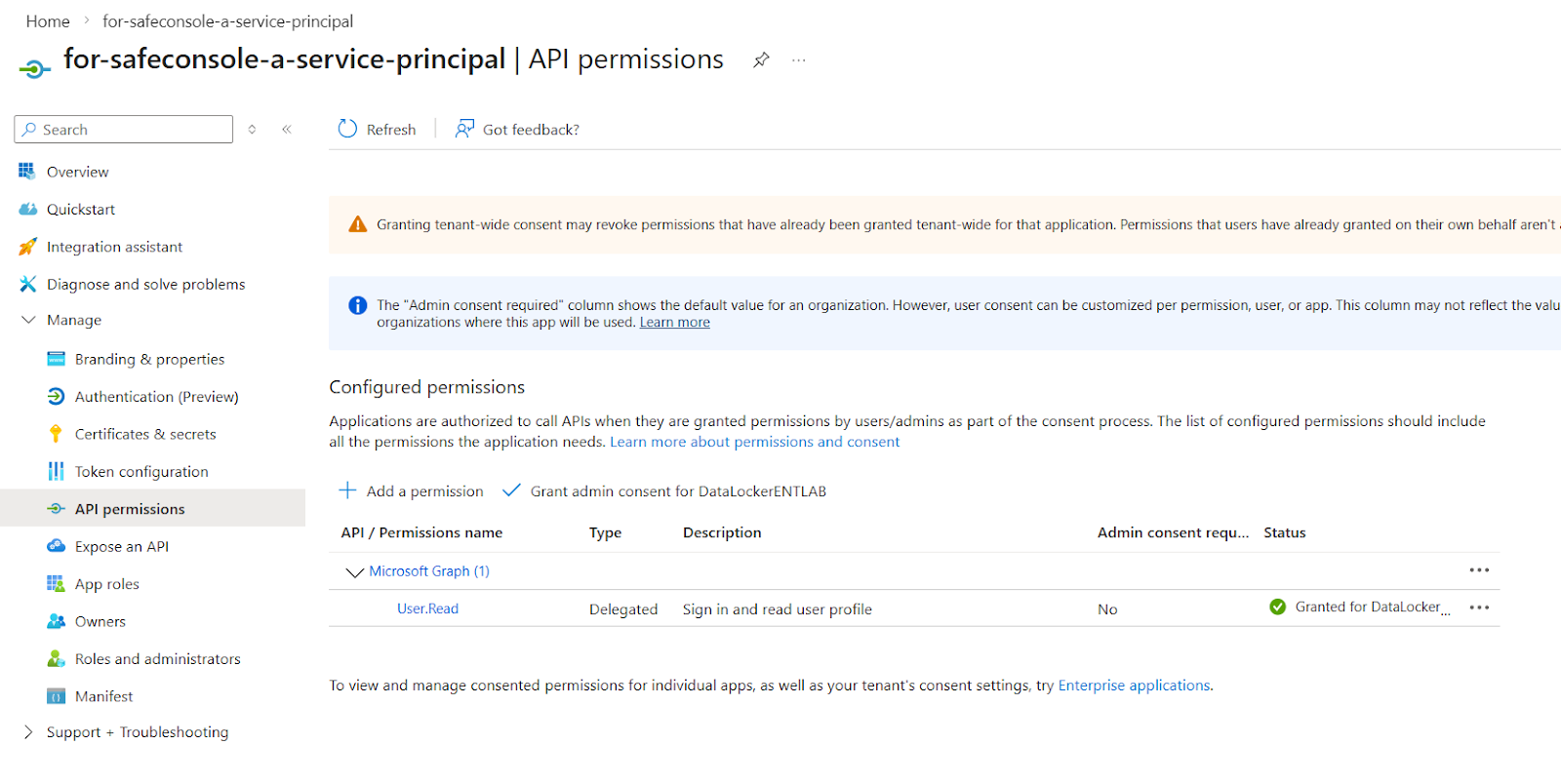This screenshot has width=1561, height=784.
Task: Open the Enterprise applications link
Action: tap(1134, 686)
